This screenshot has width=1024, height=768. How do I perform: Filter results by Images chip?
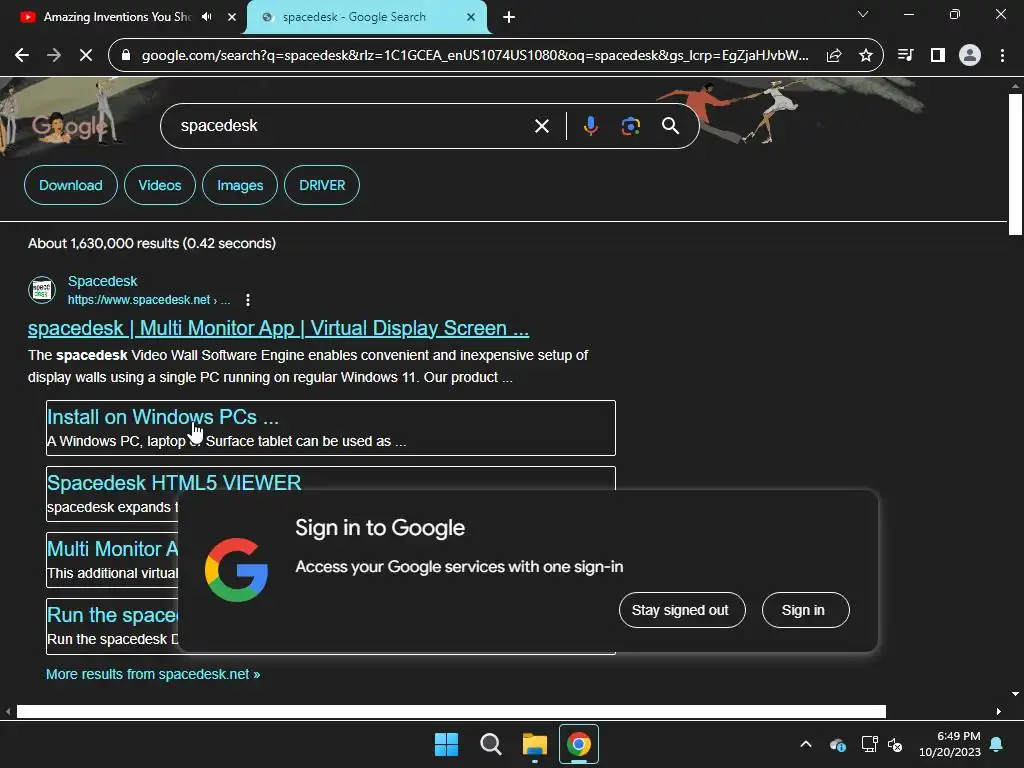240,185
